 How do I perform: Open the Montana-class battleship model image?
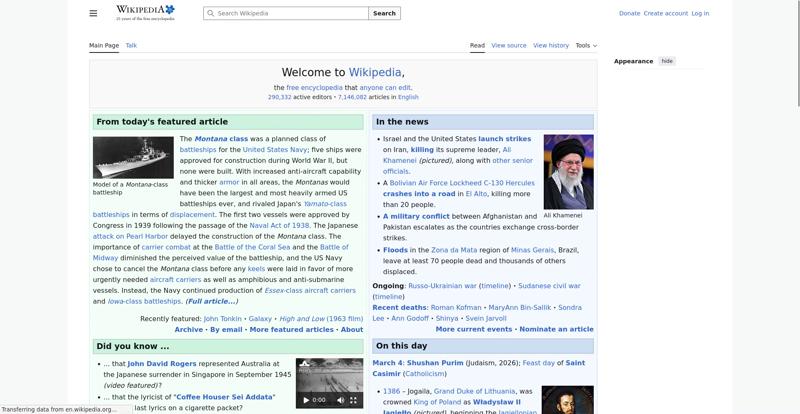click(133, 158)
